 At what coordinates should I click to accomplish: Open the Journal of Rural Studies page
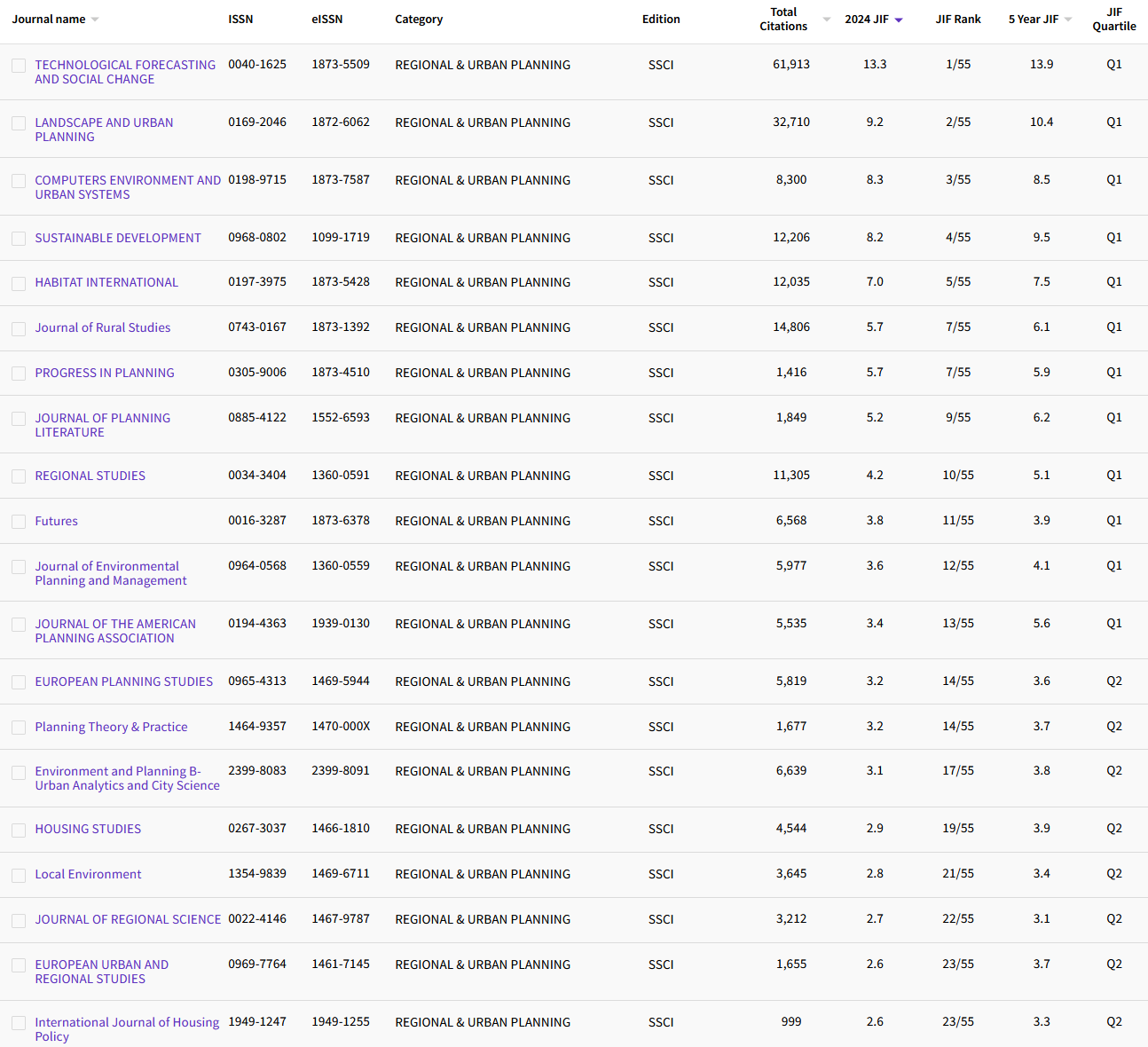click(x=102, y=327)
